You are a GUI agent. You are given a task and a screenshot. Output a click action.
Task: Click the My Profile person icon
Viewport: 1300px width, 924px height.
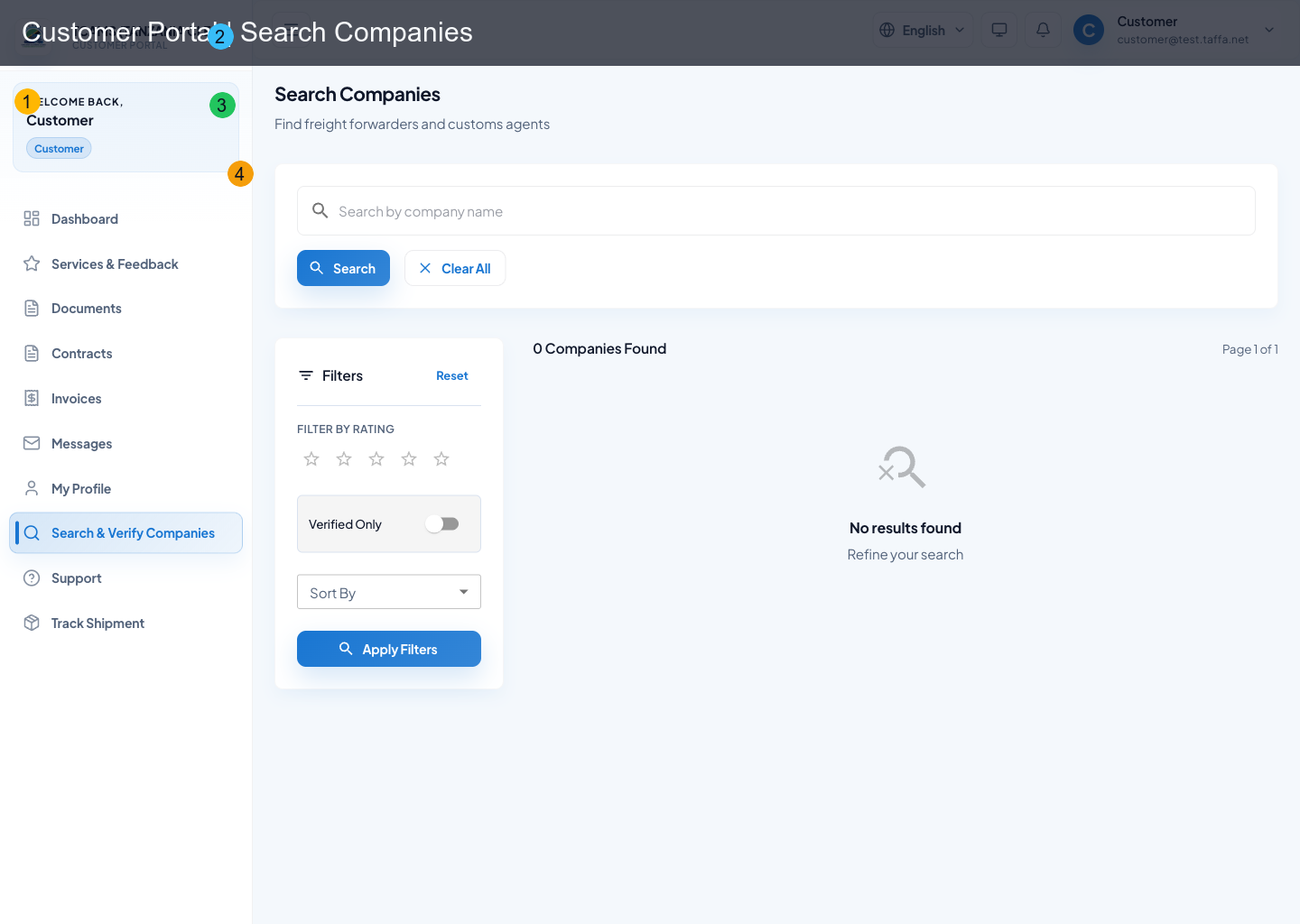tap(32, 488)
